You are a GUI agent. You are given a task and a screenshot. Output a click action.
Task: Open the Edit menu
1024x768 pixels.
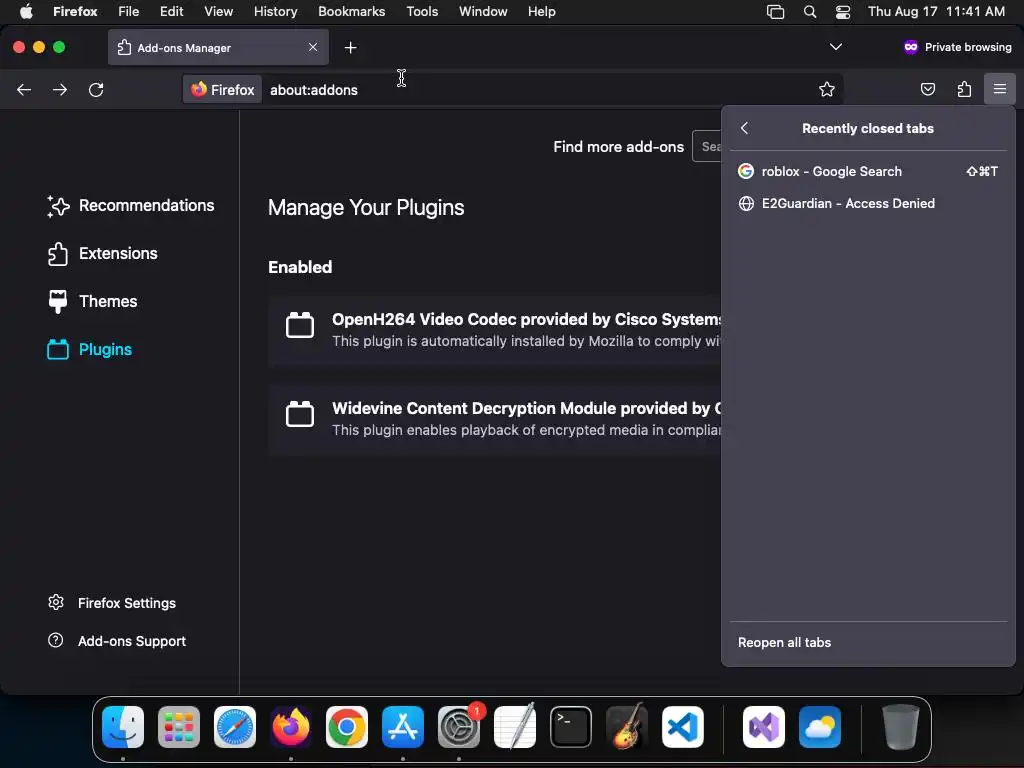171,11
